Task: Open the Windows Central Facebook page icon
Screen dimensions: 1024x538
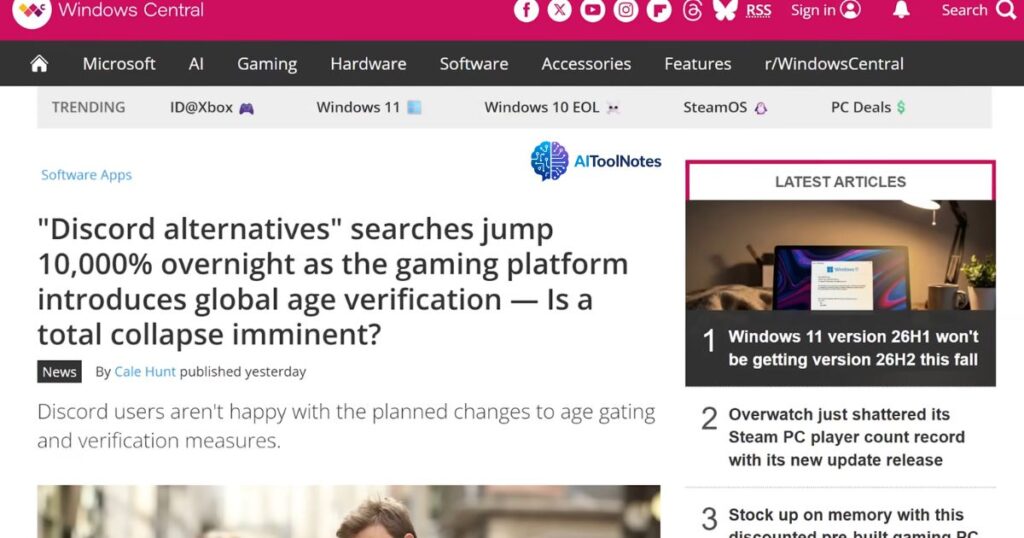Action: point(526,10)
